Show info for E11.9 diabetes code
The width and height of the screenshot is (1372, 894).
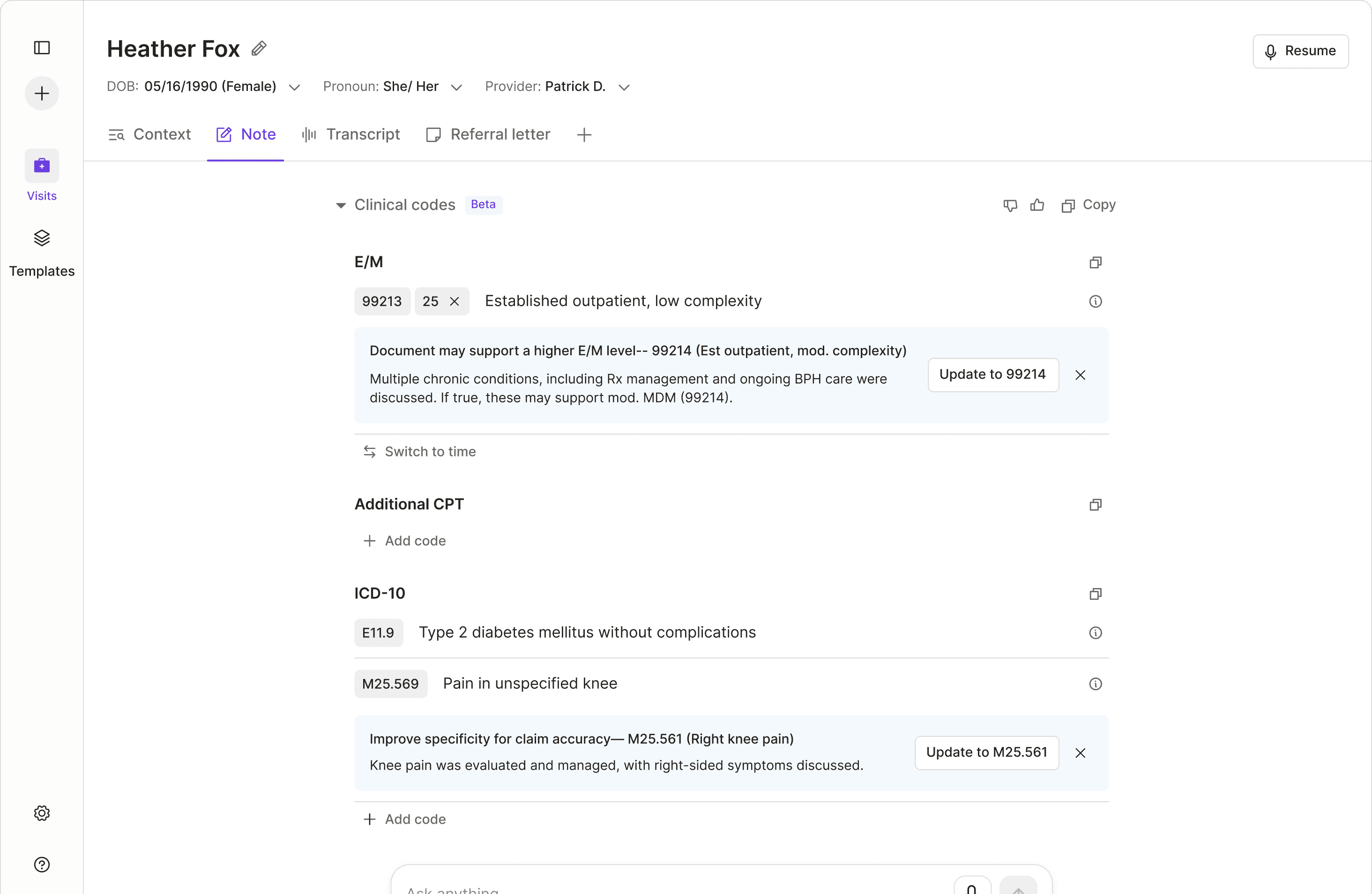tap(1095, 633)
